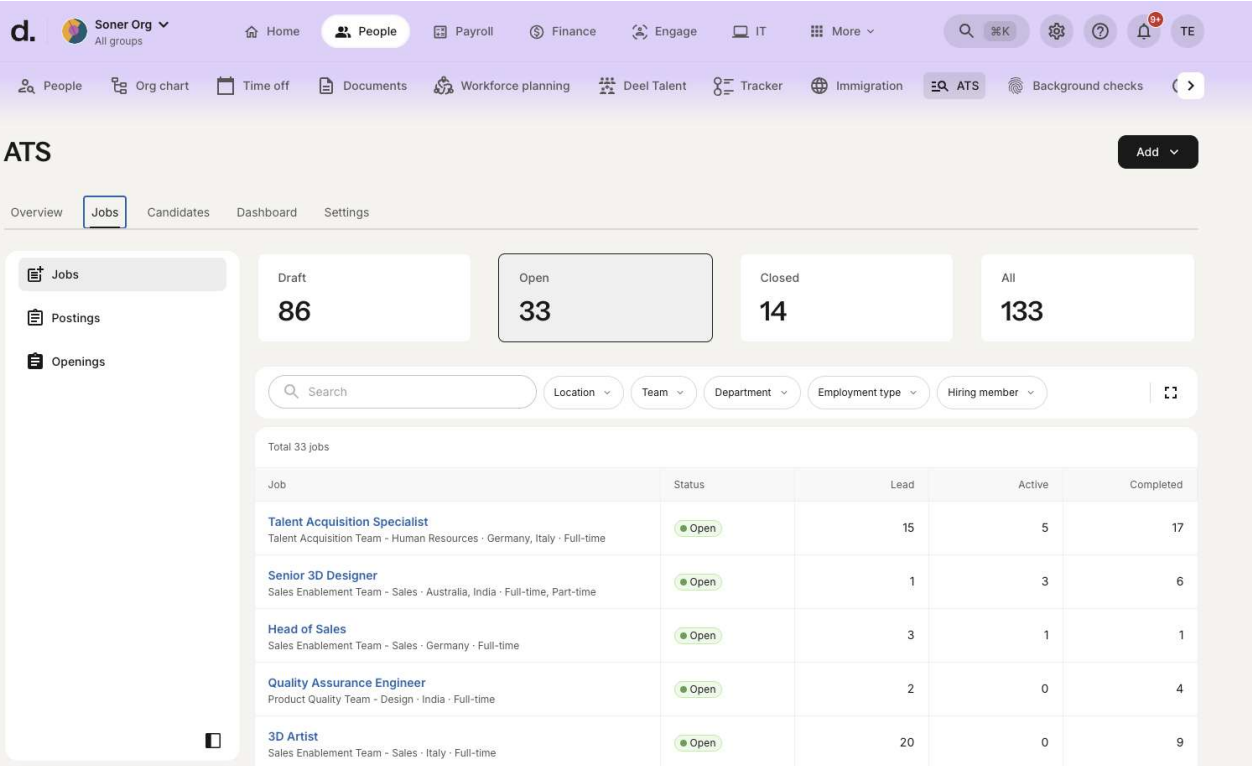The height and width of the screenshot is (766, 1252).
Task: Open Documents sub-navigation item
Action: (363, 86)
